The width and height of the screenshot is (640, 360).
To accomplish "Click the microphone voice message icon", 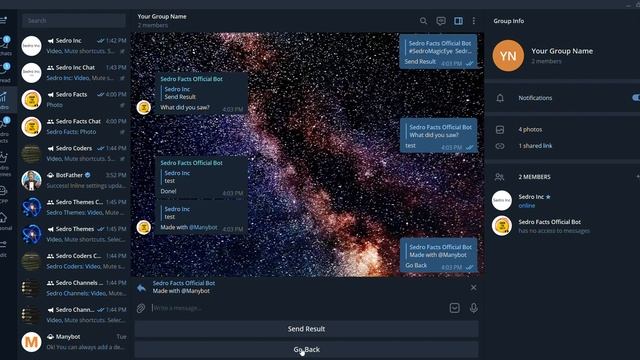I will [473, 308].
